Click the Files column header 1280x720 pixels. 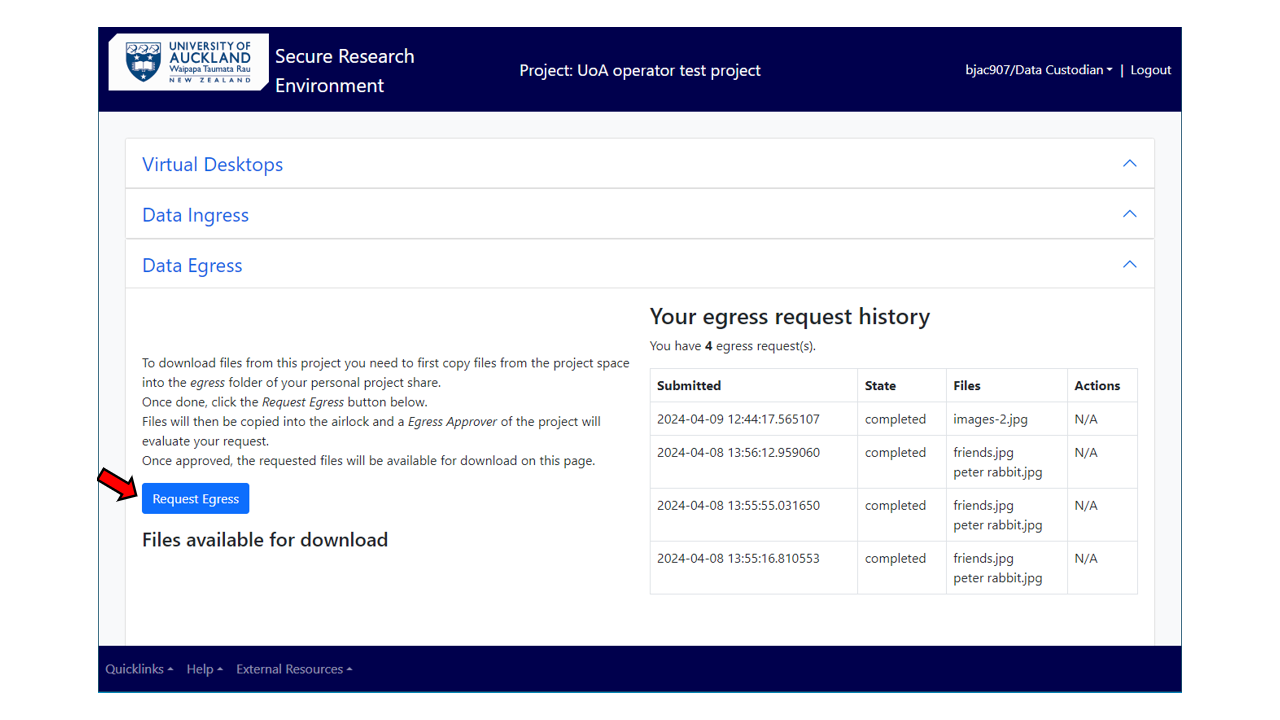coord(967,386)
